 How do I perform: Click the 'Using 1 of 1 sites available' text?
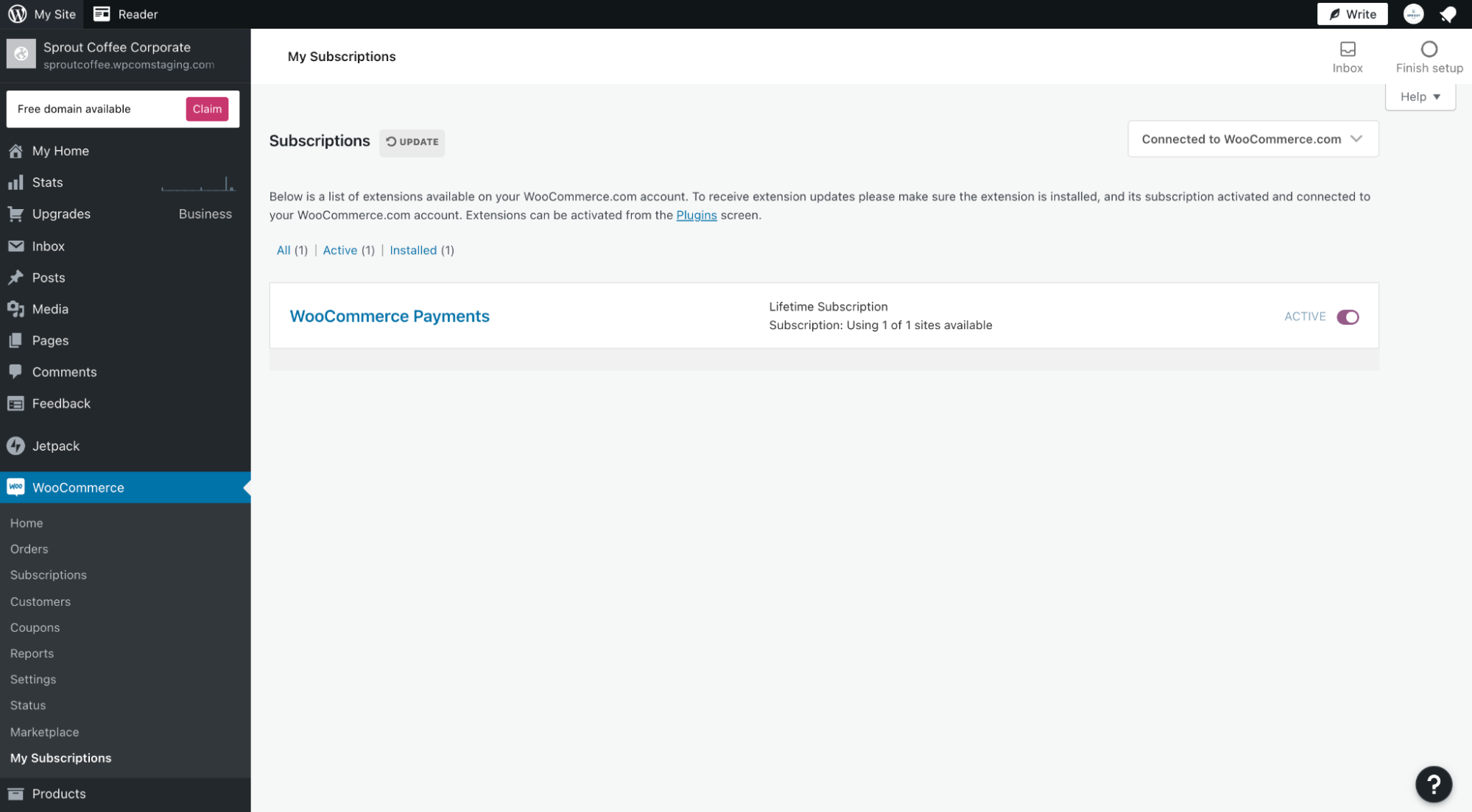pos(919,325)
